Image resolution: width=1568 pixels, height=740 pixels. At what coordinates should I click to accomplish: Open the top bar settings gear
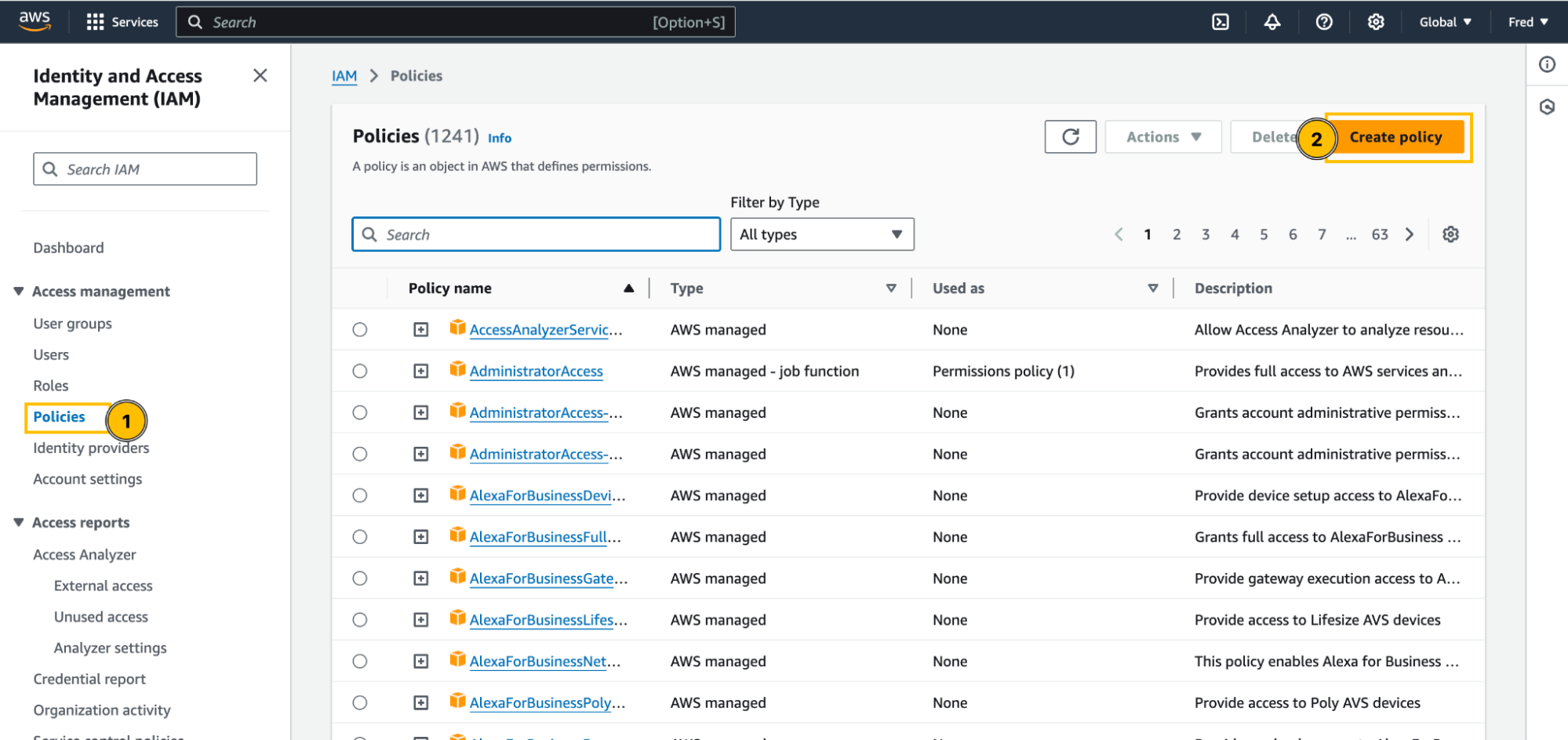coord(1376,22)
